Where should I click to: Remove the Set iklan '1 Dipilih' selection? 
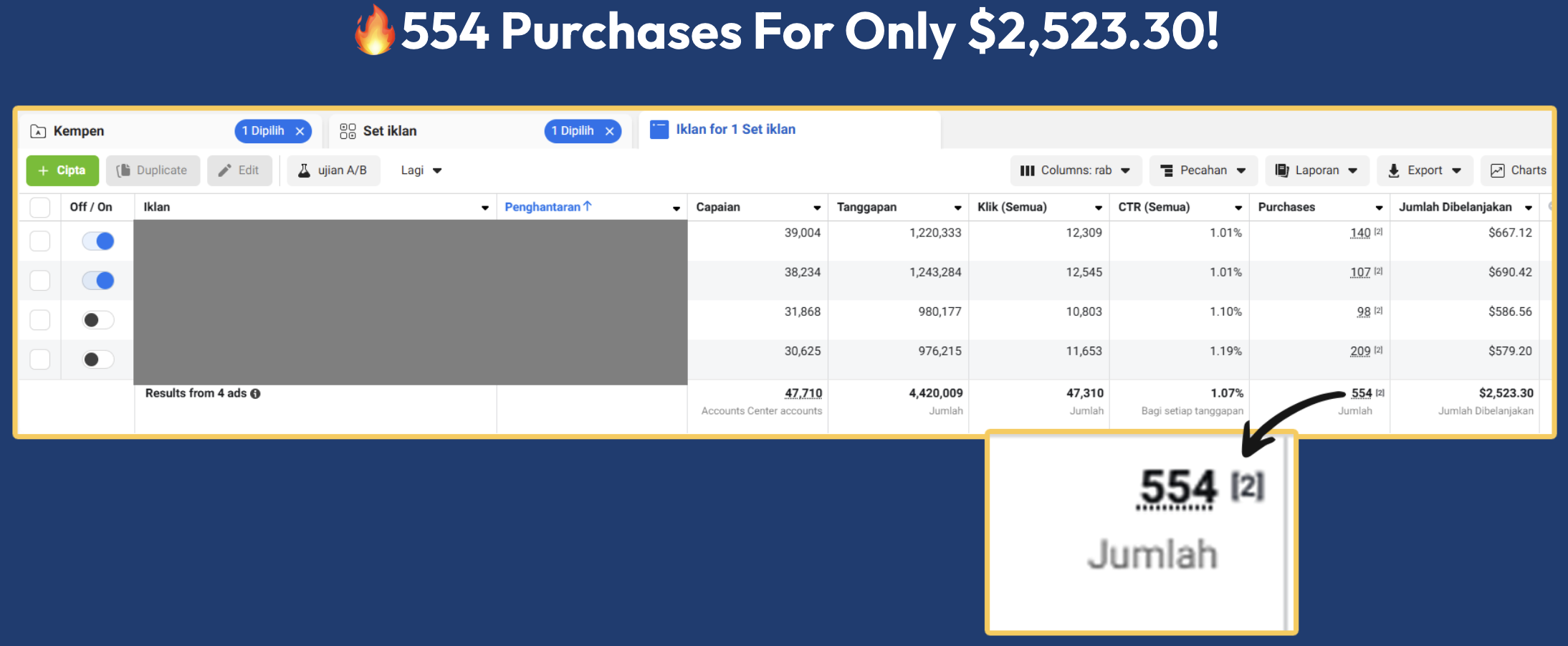610,131
